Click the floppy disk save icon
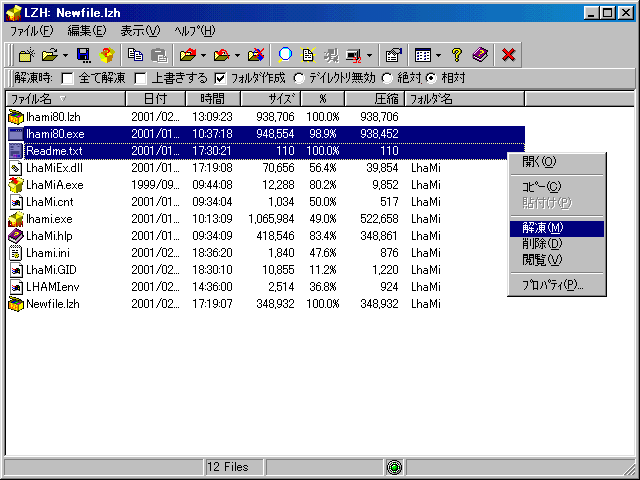Screen dimensions: 640x480 [x=84, y=55]
